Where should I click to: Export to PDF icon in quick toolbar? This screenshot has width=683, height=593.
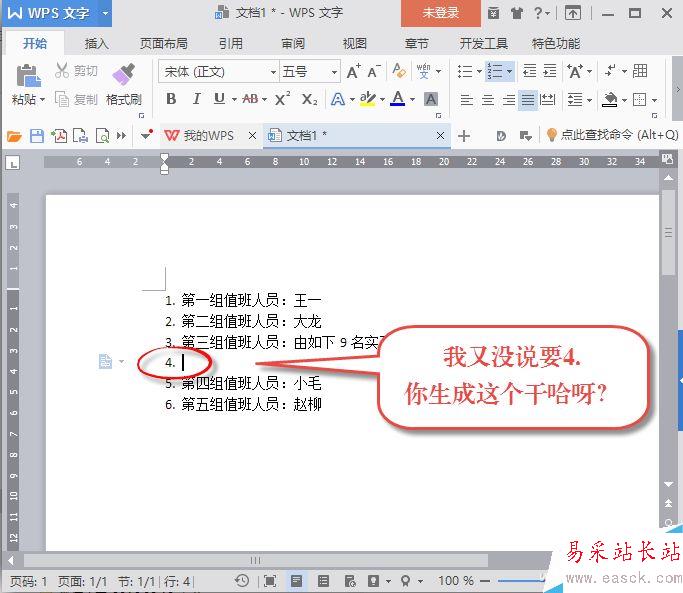point(59,136)
